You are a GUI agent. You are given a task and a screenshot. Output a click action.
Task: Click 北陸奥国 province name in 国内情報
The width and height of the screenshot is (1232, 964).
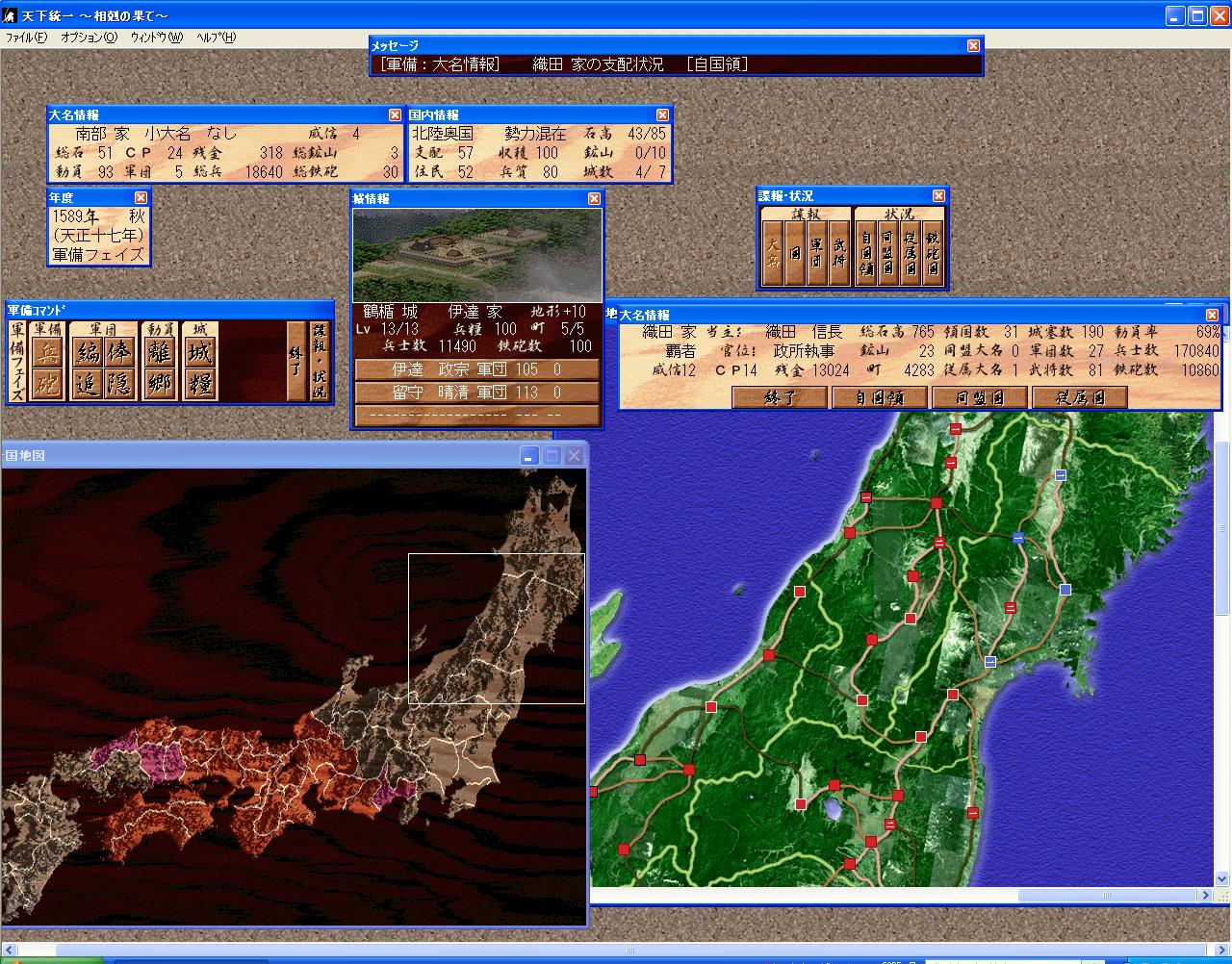tap(442, 134)
